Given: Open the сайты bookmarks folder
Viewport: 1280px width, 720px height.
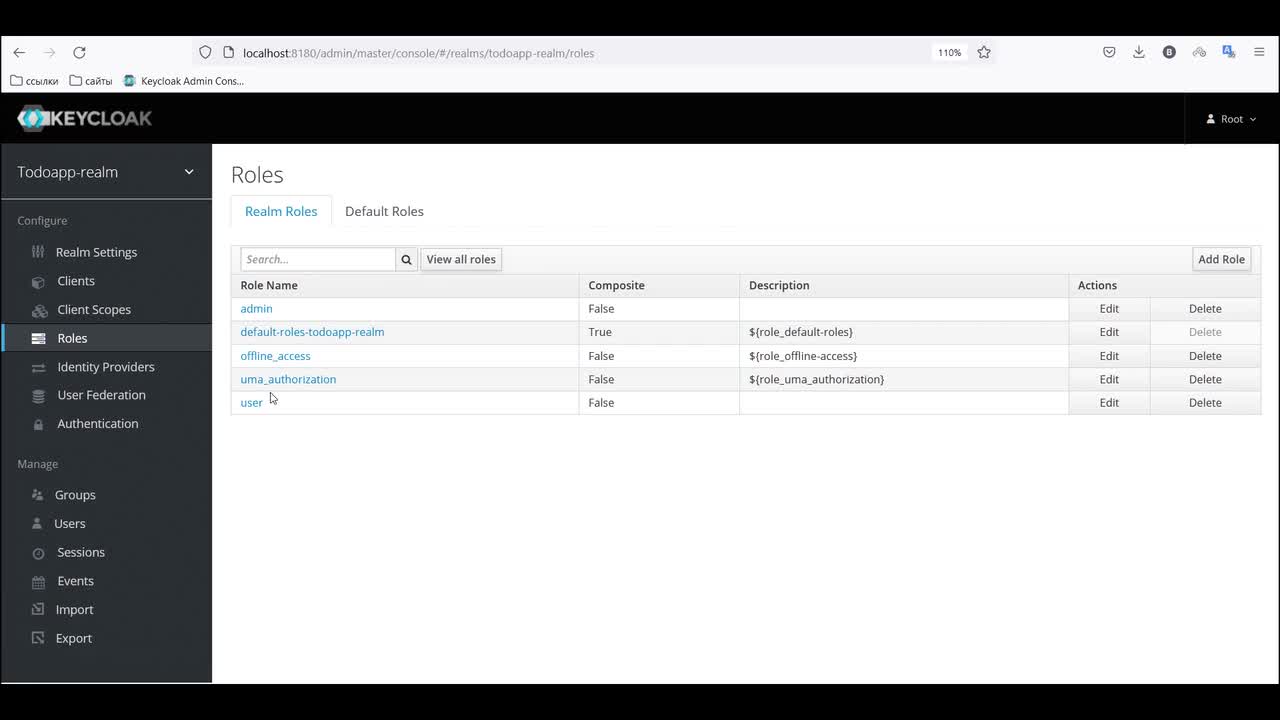Looking at the screenshot, I should [x=91, y=81].
